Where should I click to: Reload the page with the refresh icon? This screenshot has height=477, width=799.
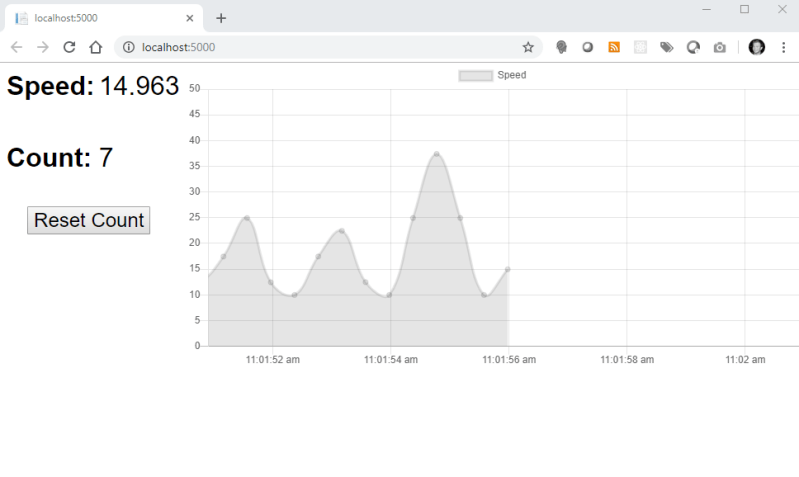[69, 47]
